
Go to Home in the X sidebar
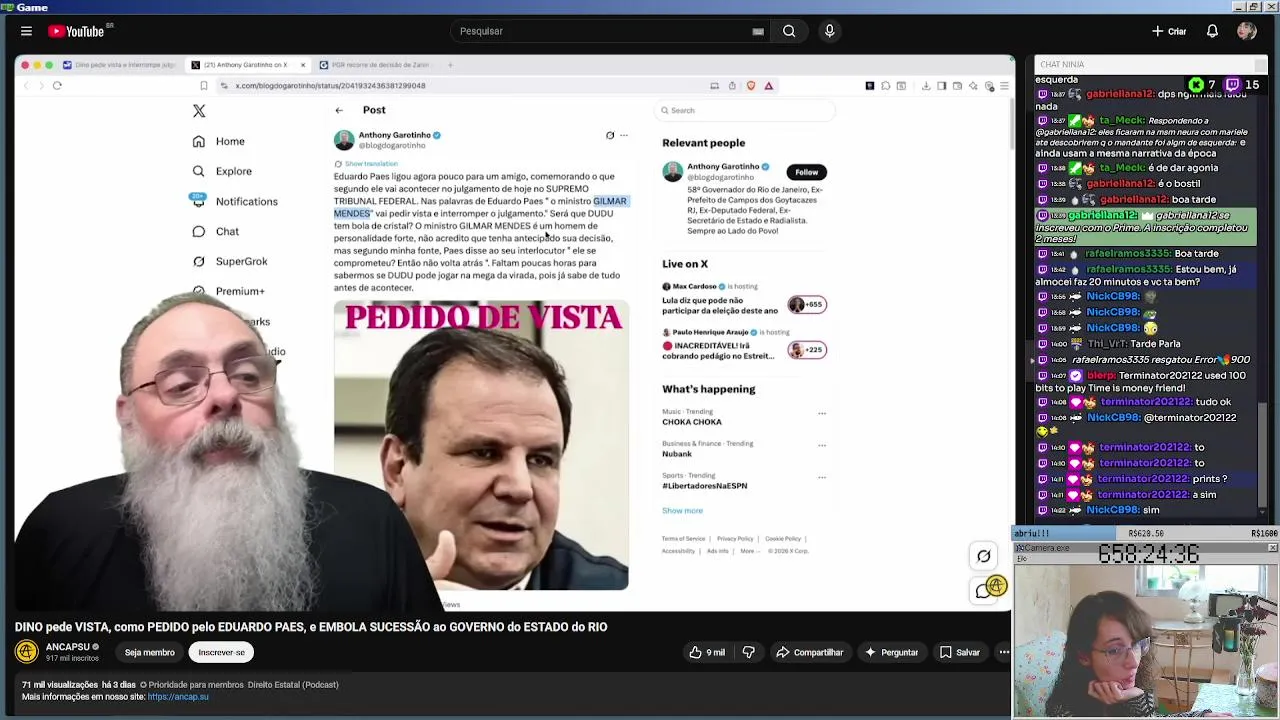(x=219, y=141)
